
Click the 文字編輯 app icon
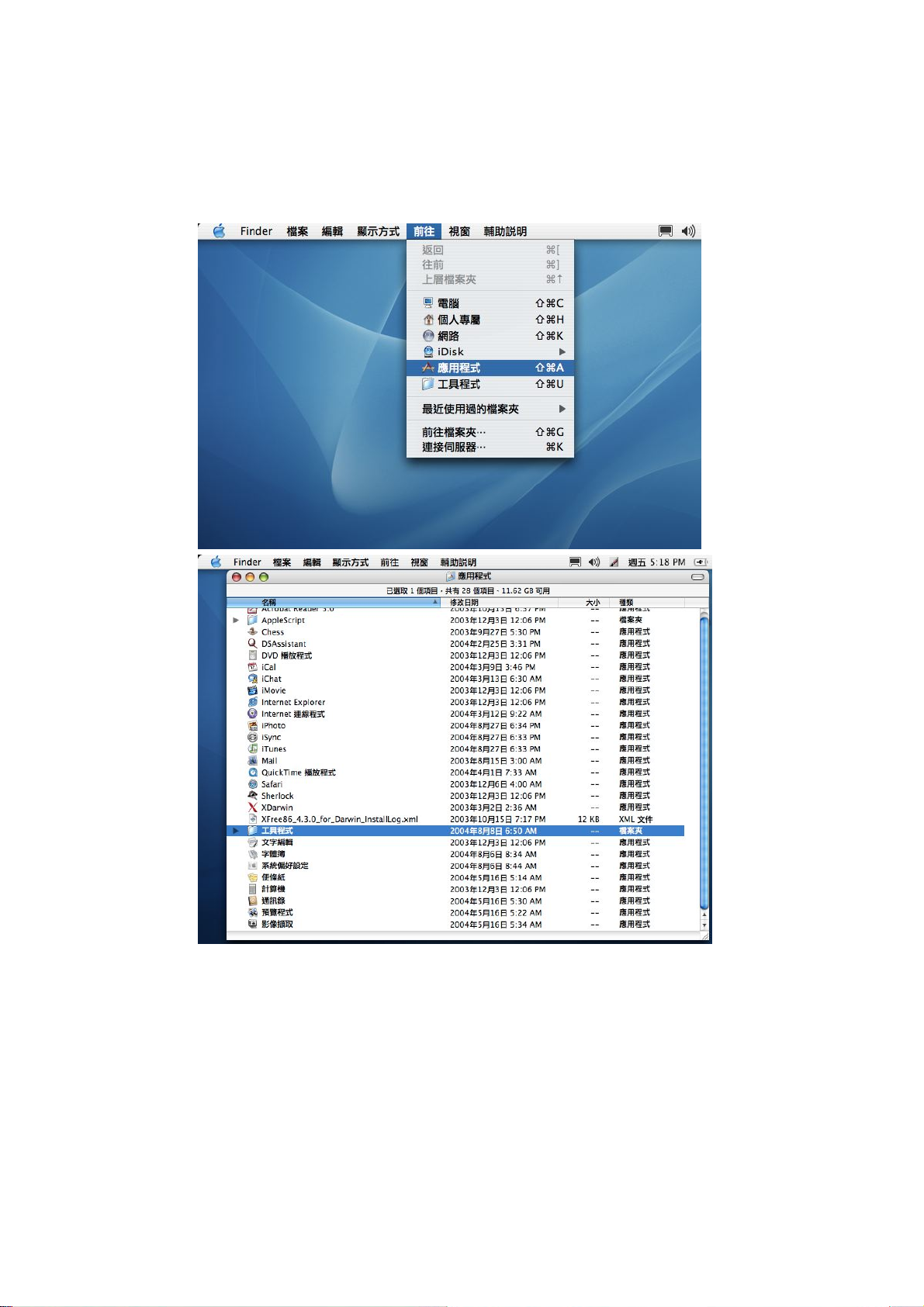coord(252,842)
